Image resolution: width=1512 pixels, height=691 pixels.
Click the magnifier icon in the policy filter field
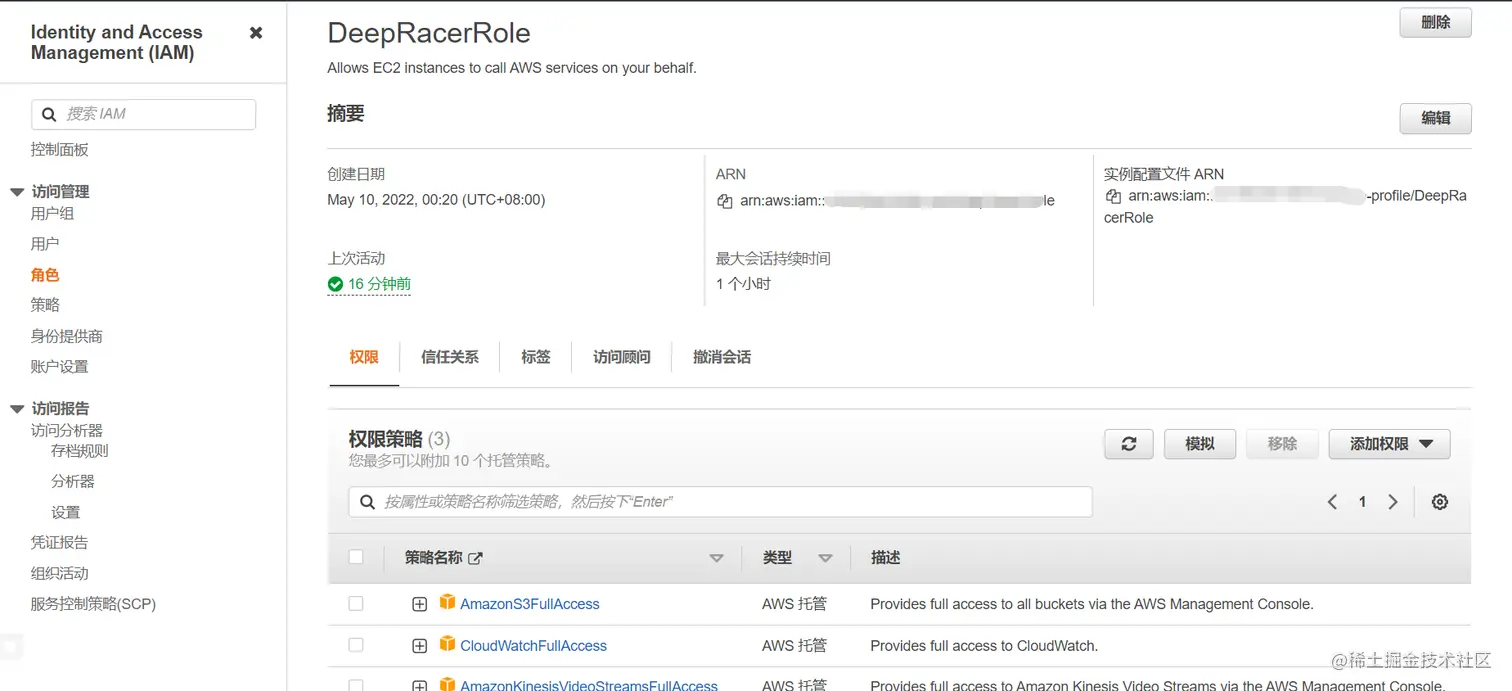367,502
